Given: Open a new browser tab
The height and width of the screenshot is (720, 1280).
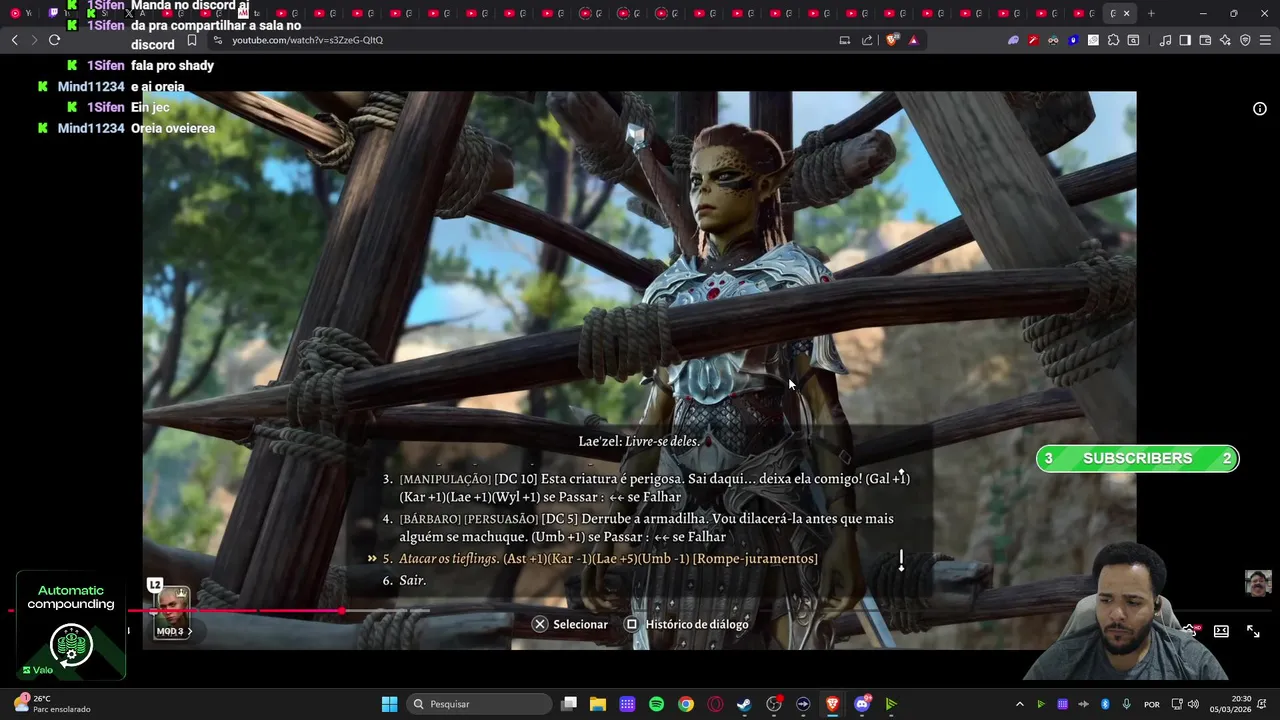Looking at the screenshot, I should [1151, 13].
